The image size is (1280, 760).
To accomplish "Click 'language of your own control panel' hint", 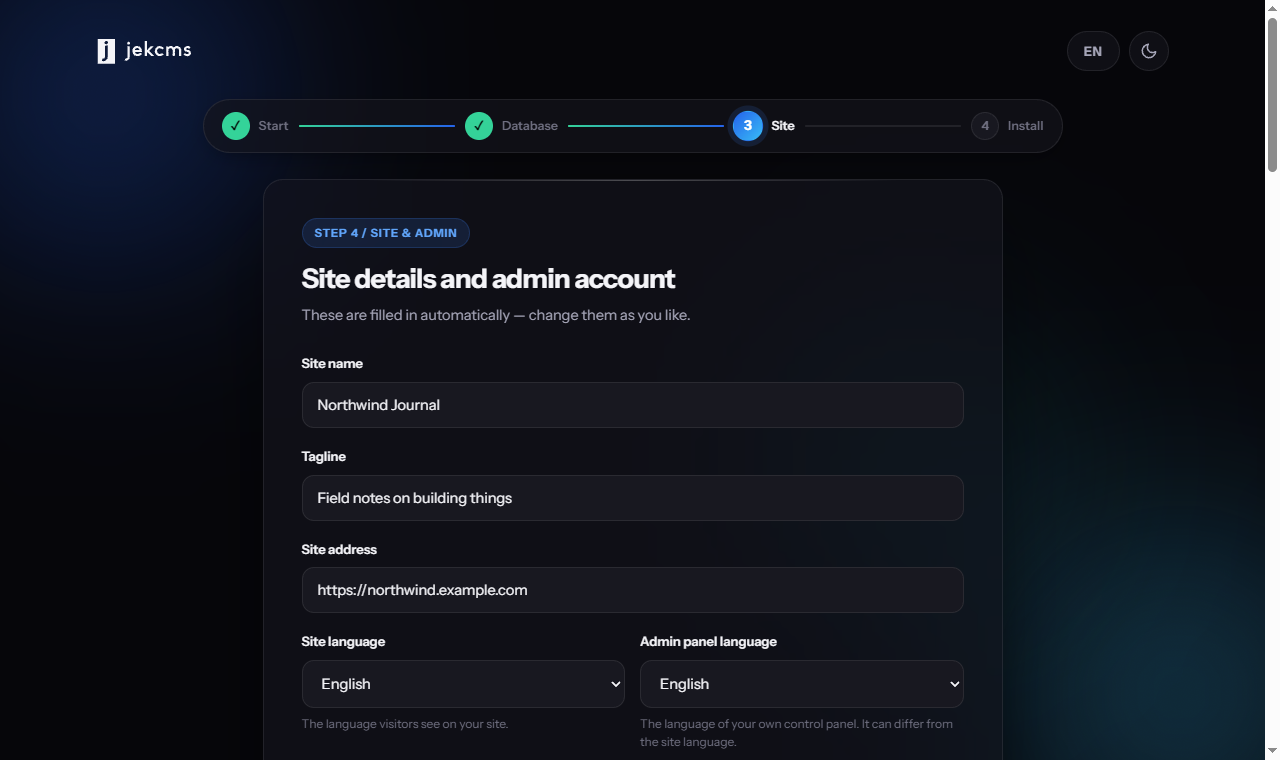I will [x=797, y=733].
